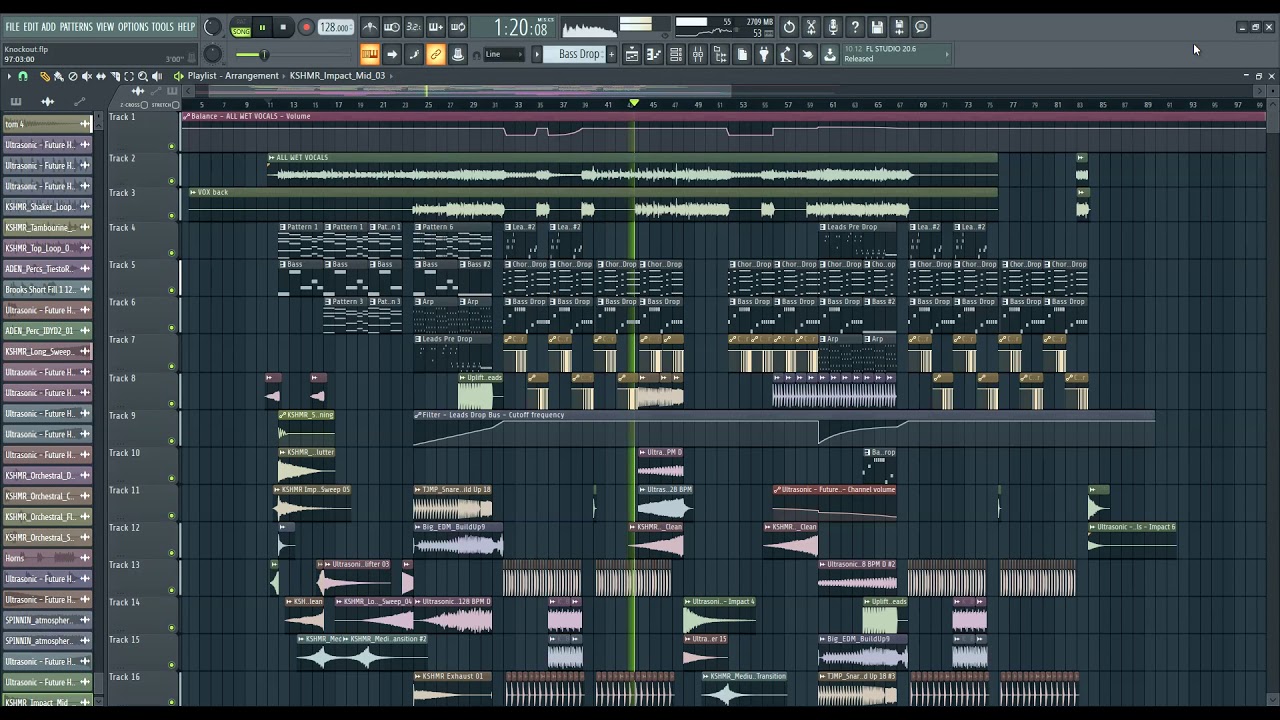Image resolution: width=1280 pixels, height=720 pixels.
Task: Open the playlist options arrow menu
Action: pos(9,76)
